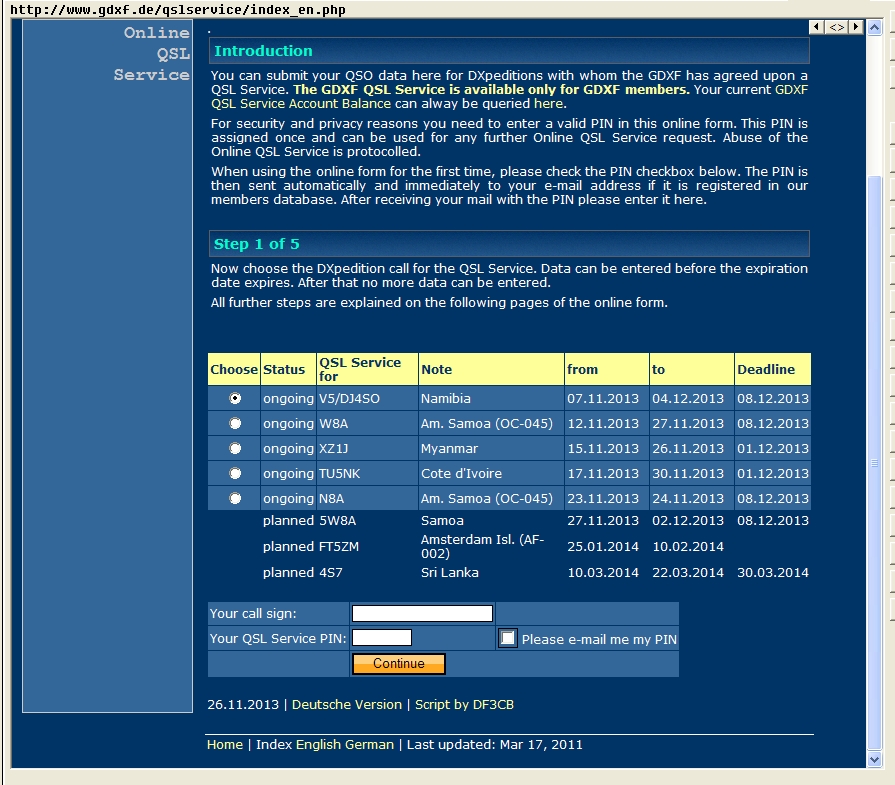Click the Continue button
The image size is (895, 785).
coord(398,663)
